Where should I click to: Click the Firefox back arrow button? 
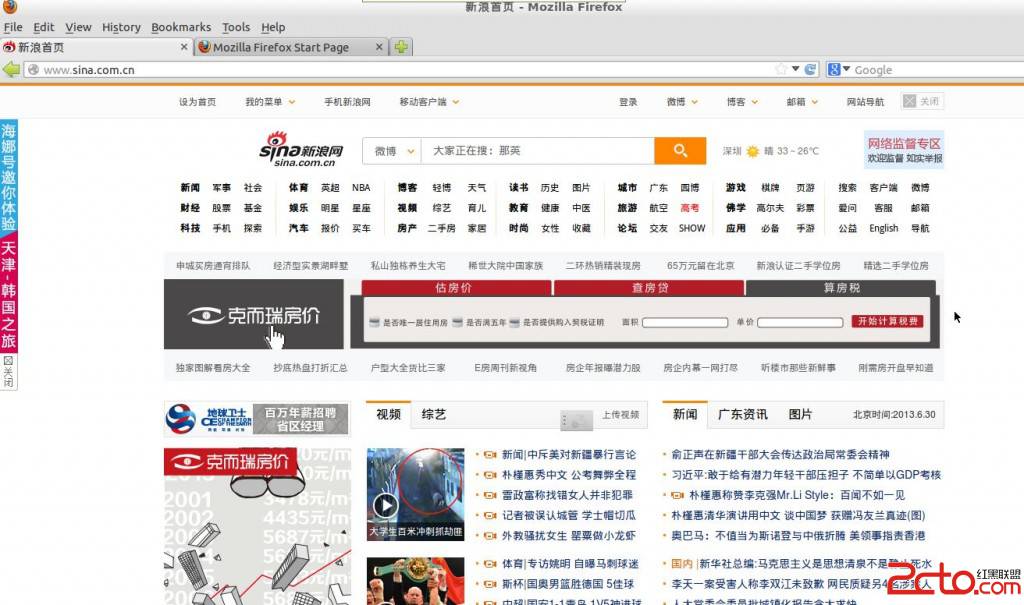11,69
